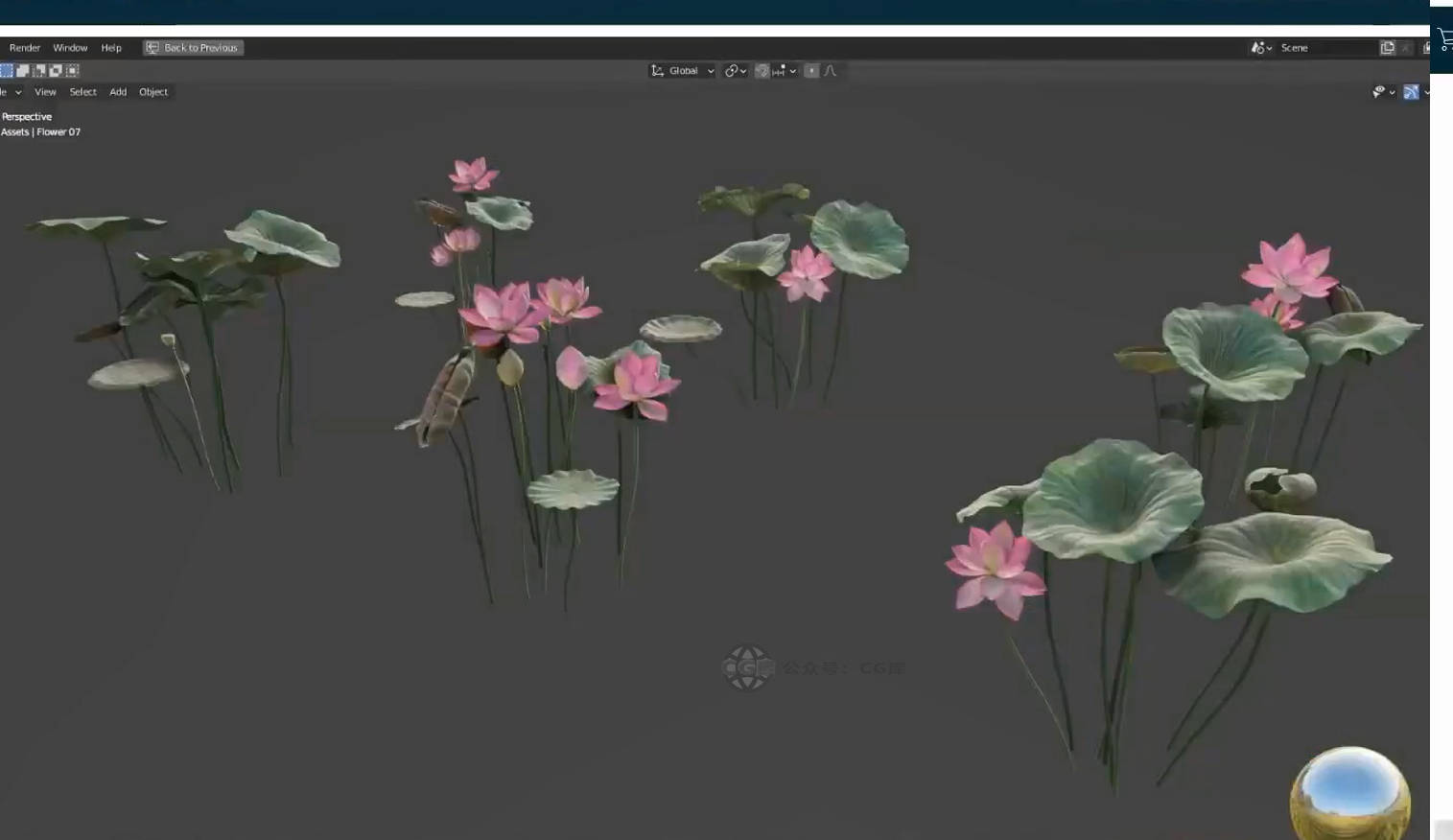Click the shopping cart icon
The height and width of the screenshot is (840, 1453).
click(1444, 40)
